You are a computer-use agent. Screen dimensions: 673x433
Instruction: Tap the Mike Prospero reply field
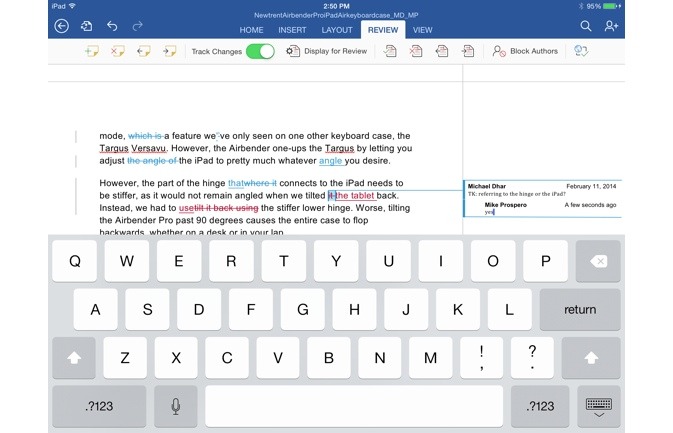(550, 209)
